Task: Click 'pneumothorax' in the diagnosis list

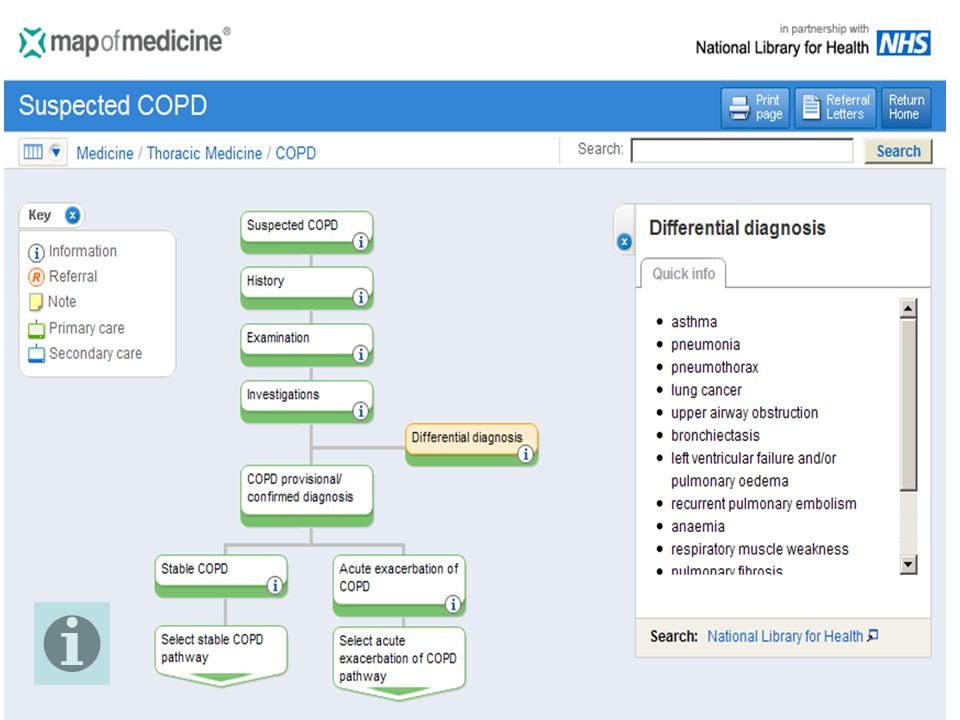Action: pos(714,367)
